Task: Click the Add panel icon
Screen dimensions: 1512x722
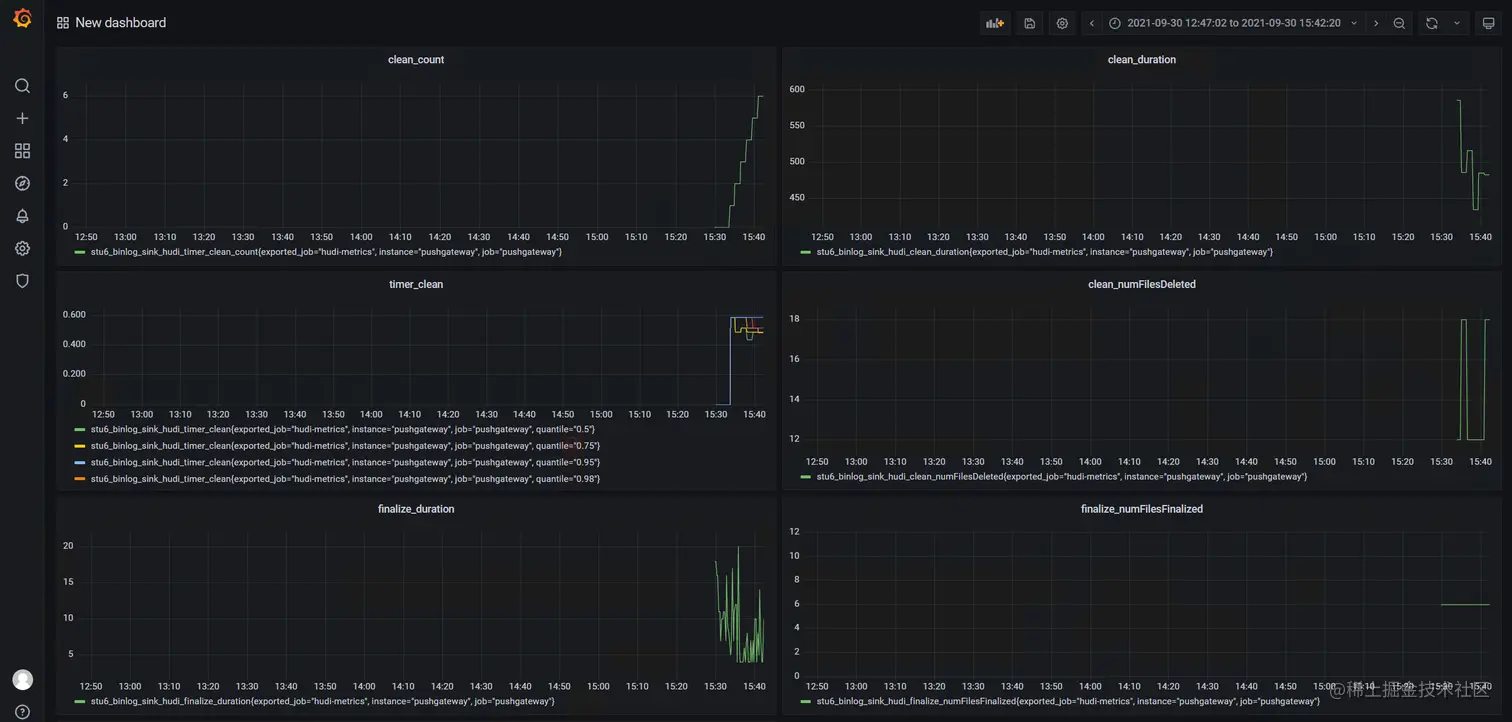Action: coord(995,23)
